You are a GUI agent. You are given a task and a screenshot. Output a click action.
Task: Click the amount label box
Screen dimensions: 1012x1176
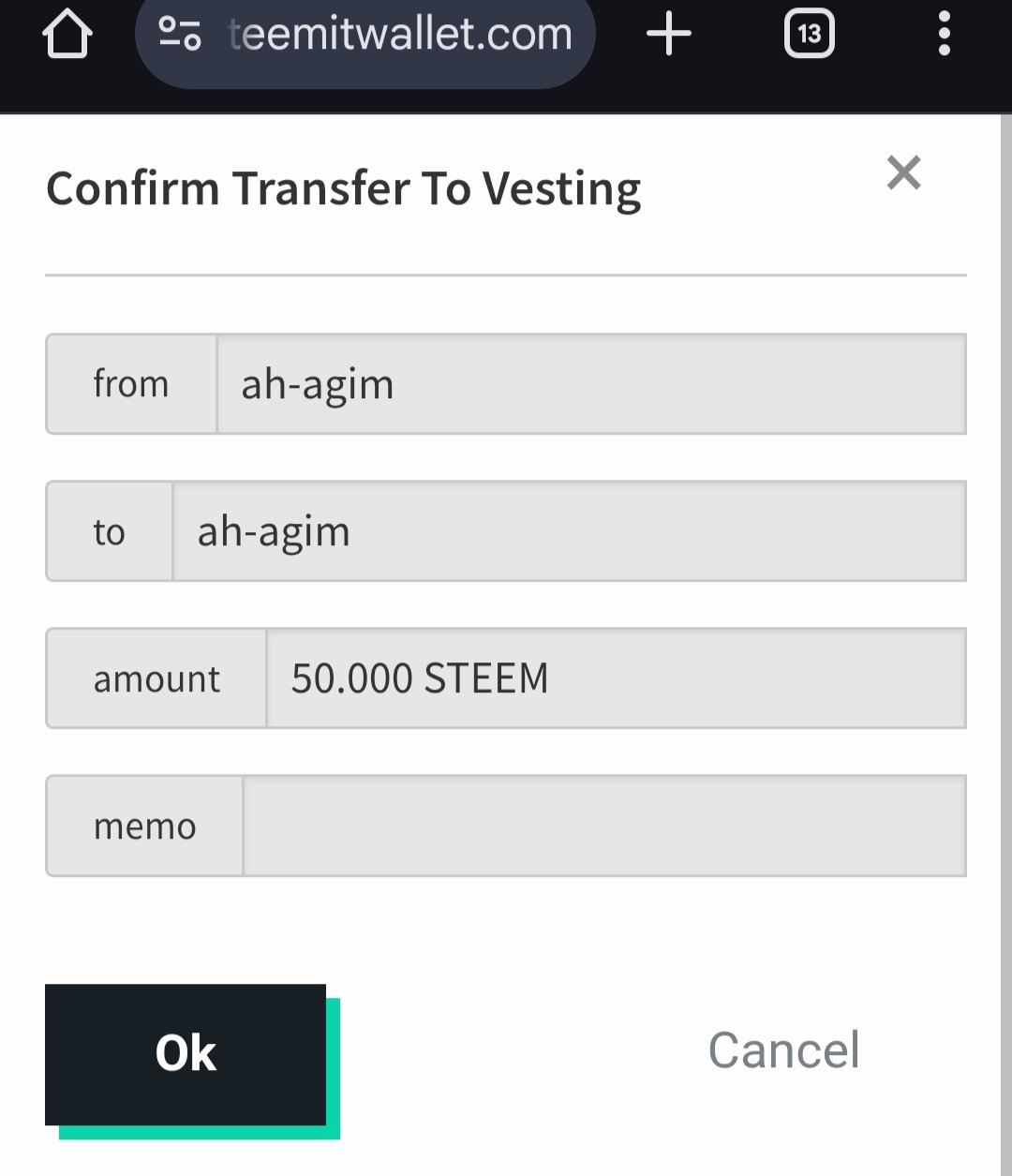click(x=156, y=678)
